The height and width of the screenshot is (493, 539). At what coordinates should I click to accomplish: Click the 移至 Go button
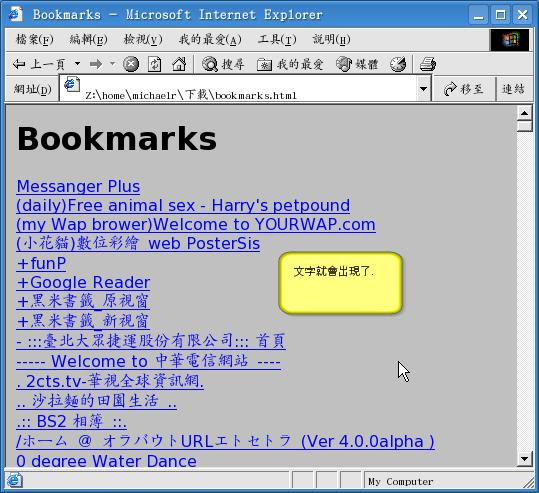coord(463,89)
